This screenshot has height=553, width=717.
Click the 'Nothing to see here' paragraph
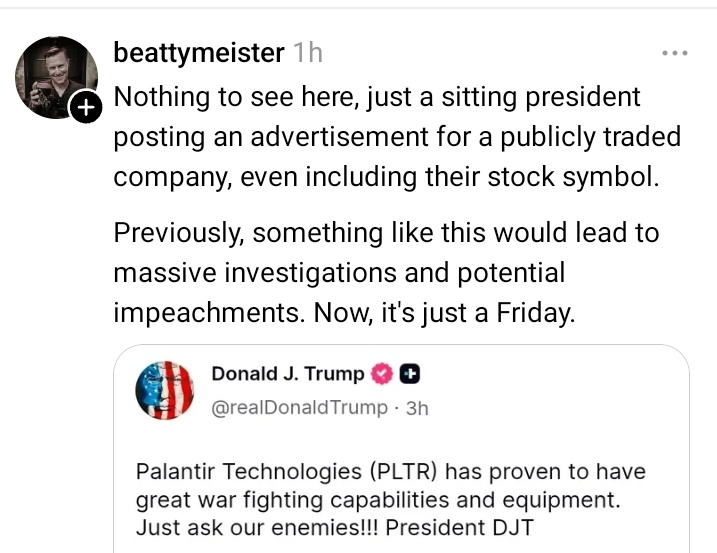pos(395,137)
